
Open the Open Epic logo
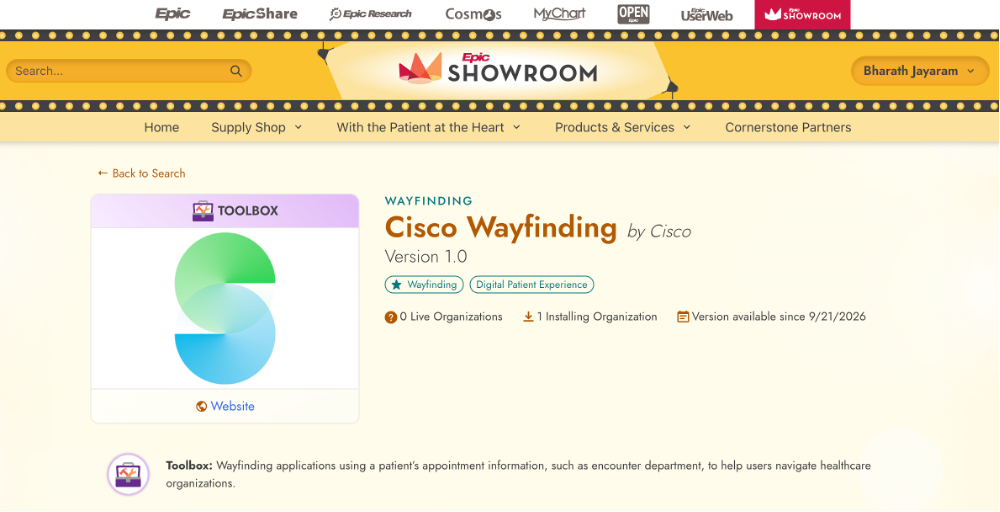tap(633, 14)
